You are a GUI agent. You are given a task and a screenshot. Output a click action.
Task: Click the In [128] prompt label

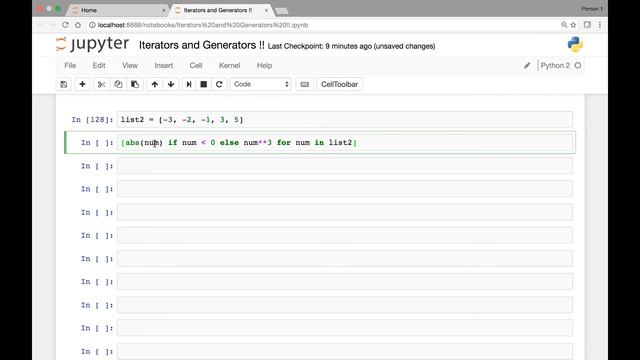tap(92, 120)
